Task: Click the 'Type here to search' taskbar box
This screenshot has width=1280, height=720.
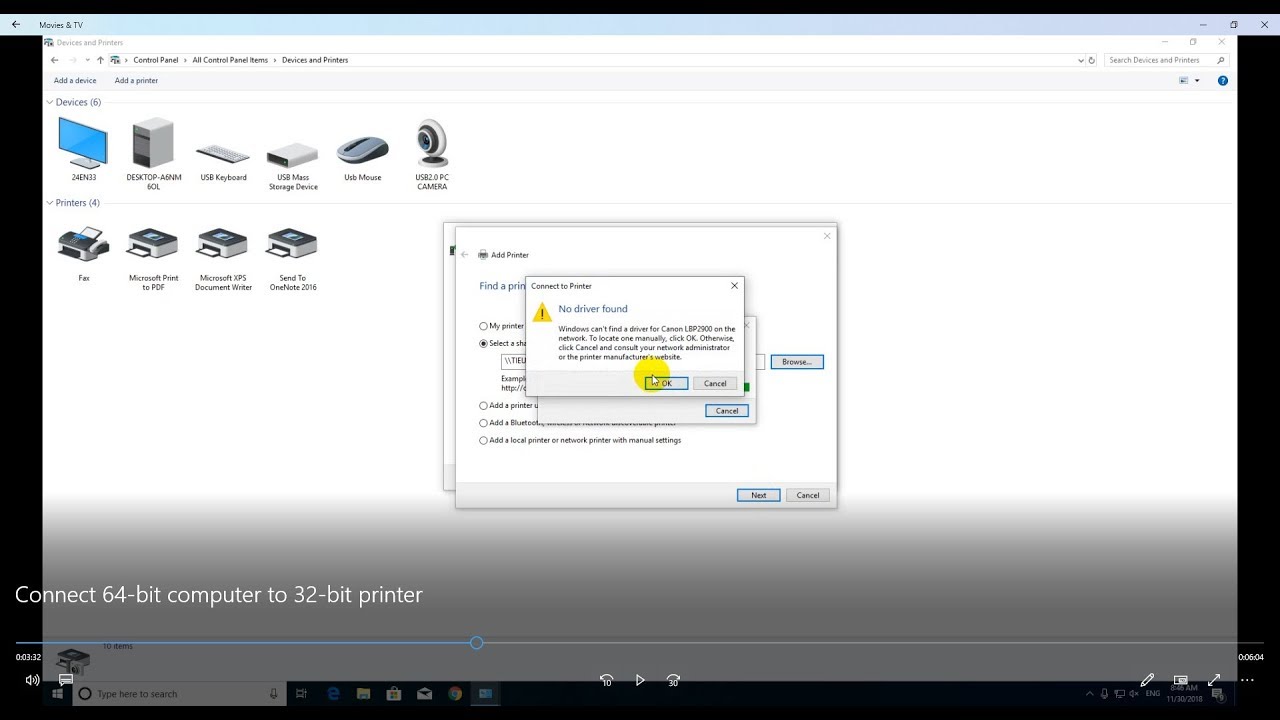Action: [180, 693]
